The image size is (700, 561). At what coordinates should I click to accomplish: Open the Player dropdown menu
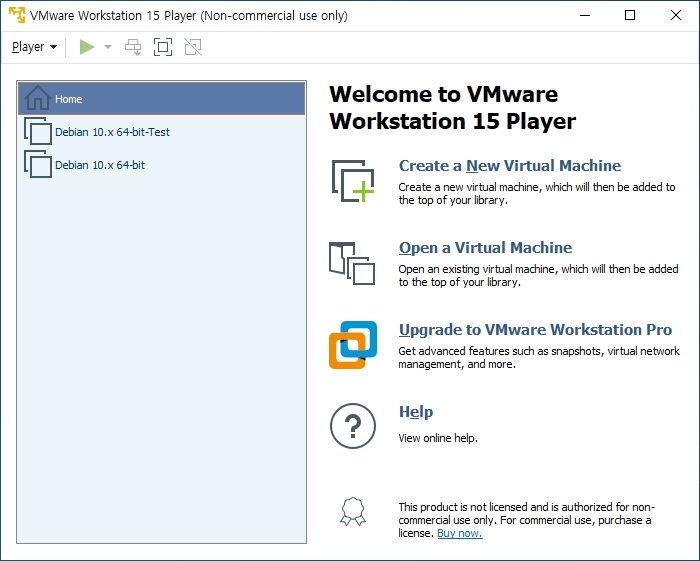coord(34,47)
